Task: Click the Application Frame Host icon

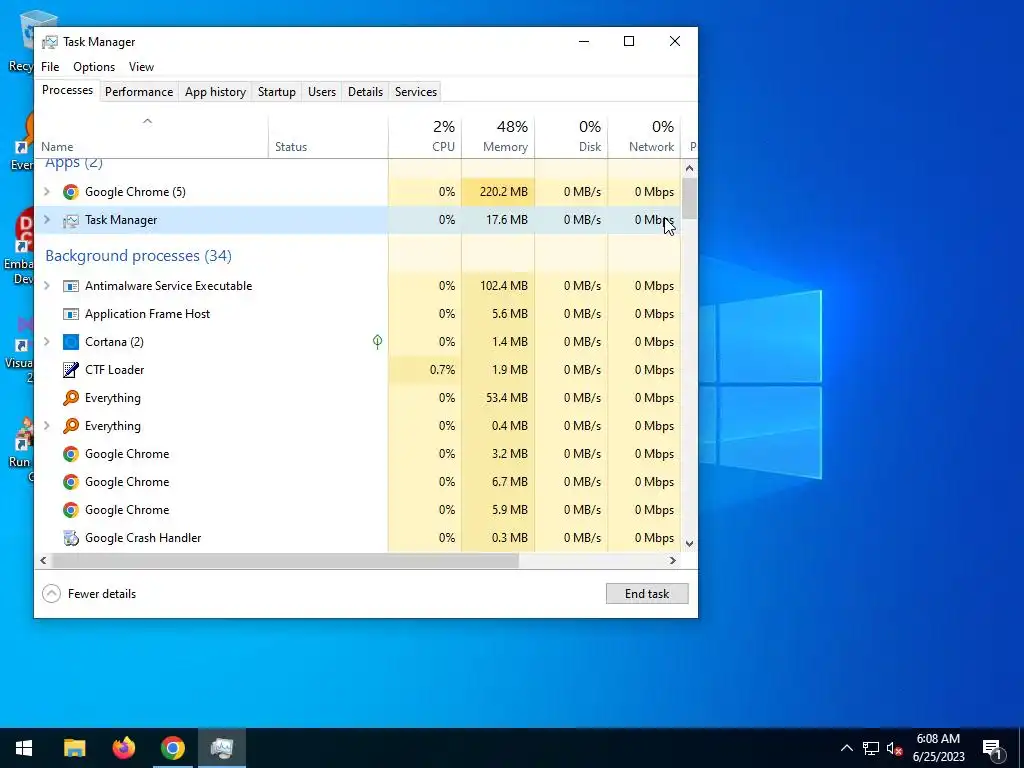Action: (x=71, y=314)
